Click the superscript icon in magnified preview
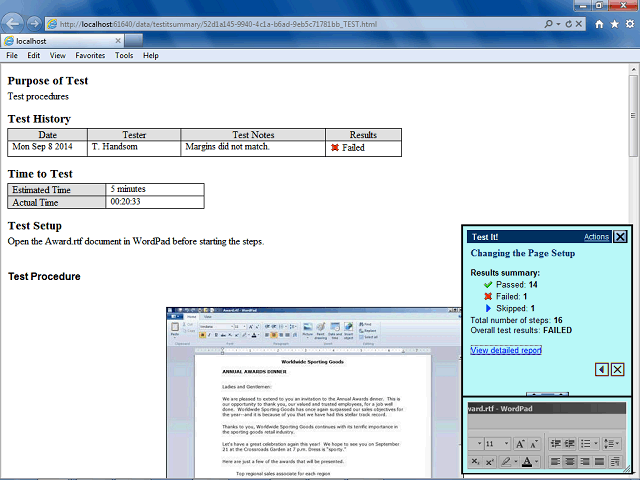The image size is (640, 480). tap(489, 461)
